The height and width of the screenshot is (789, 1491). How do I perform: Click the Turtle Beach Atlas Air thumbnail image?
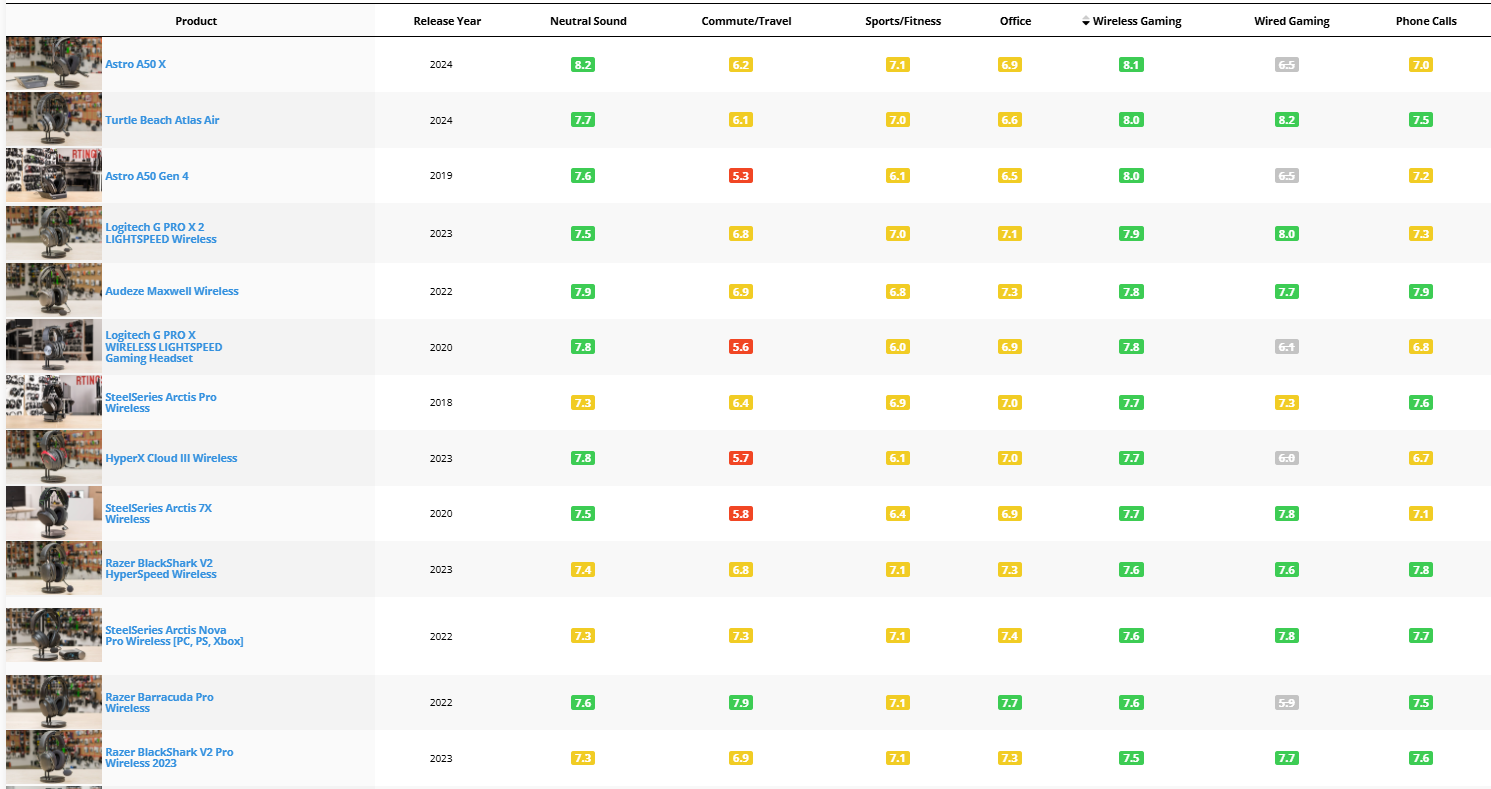tap(54, 120)
